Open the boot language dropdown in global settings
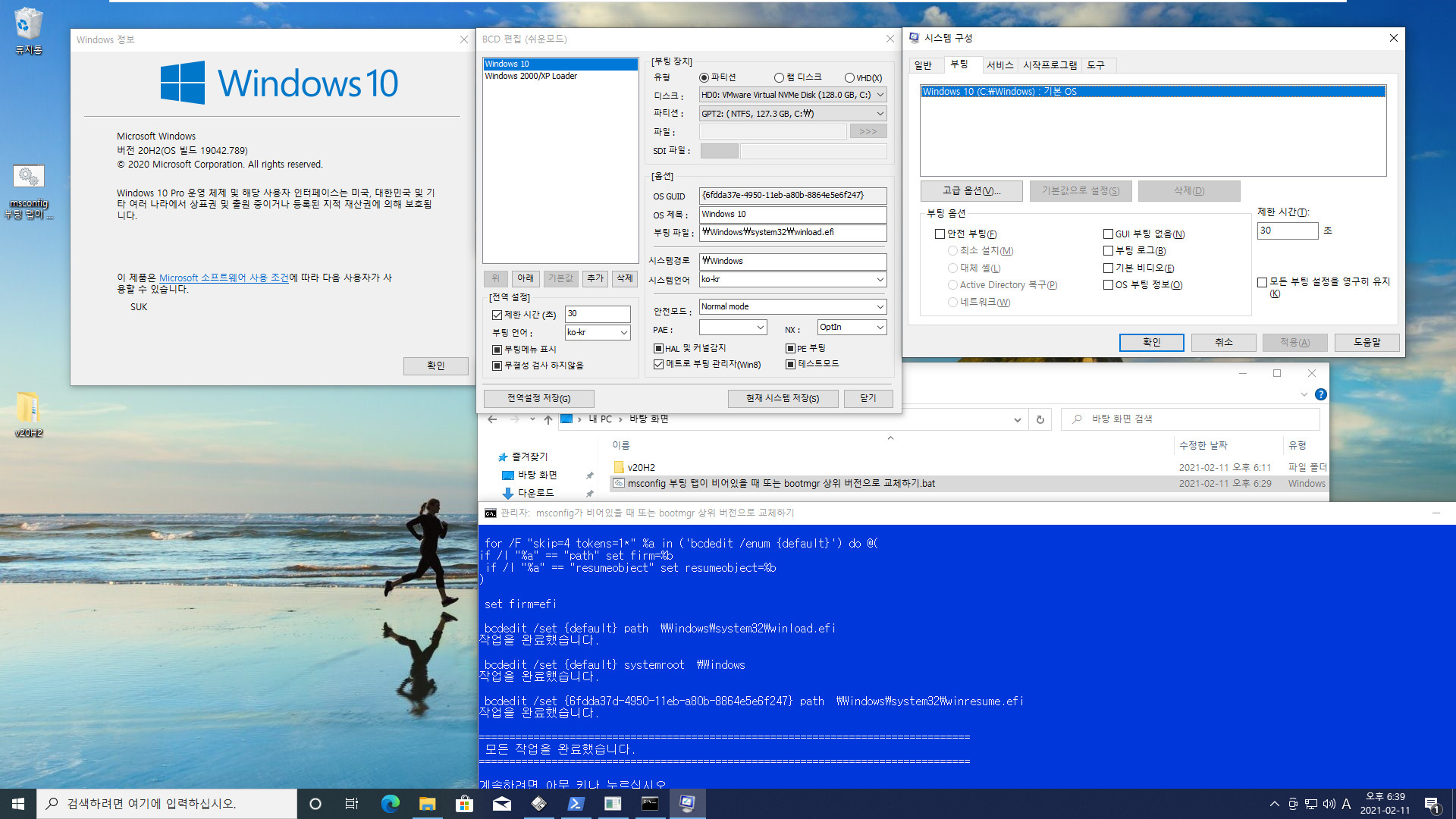Viewport: 1456px width, 819px height. point(623,332)
